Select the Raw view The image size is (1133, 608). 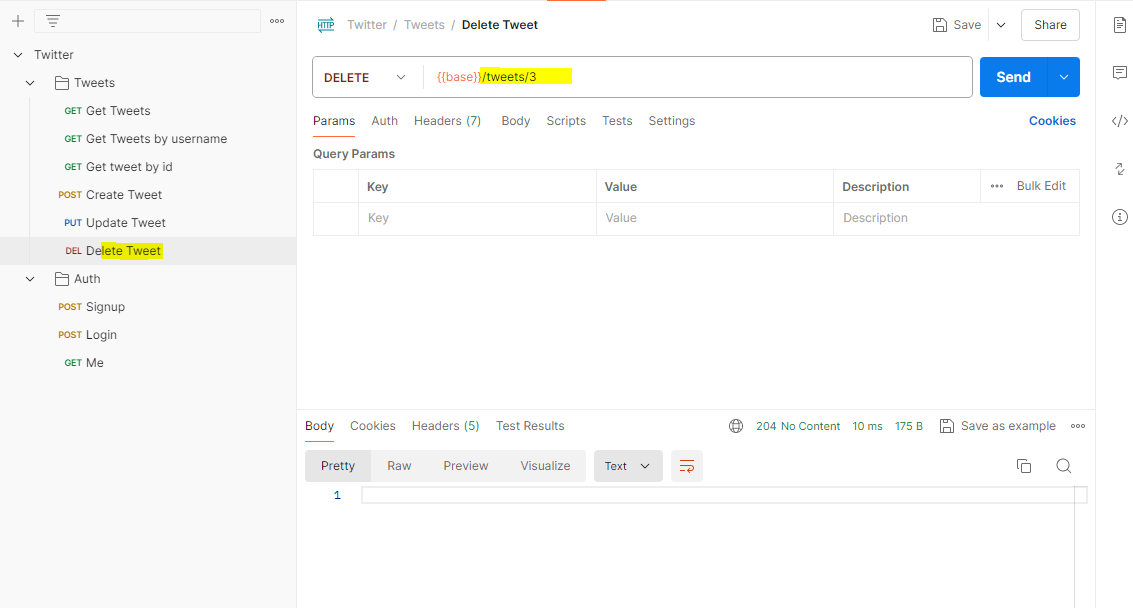399,466
